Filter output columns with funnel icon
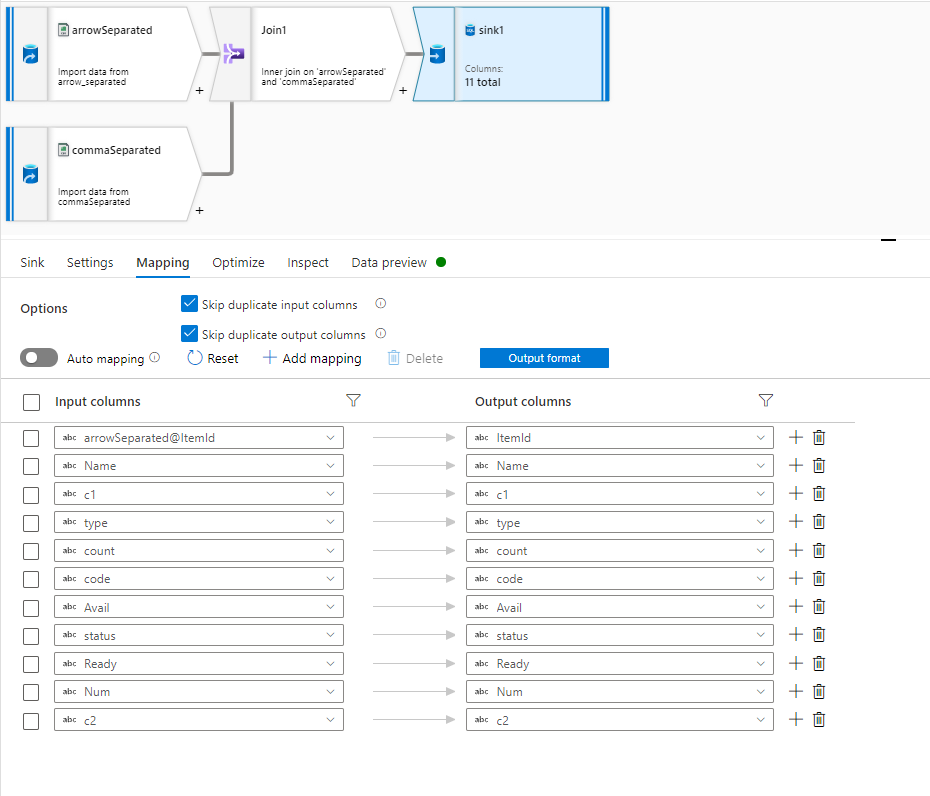This screenshot has height=796, width=930. click(x=765, y=400)
